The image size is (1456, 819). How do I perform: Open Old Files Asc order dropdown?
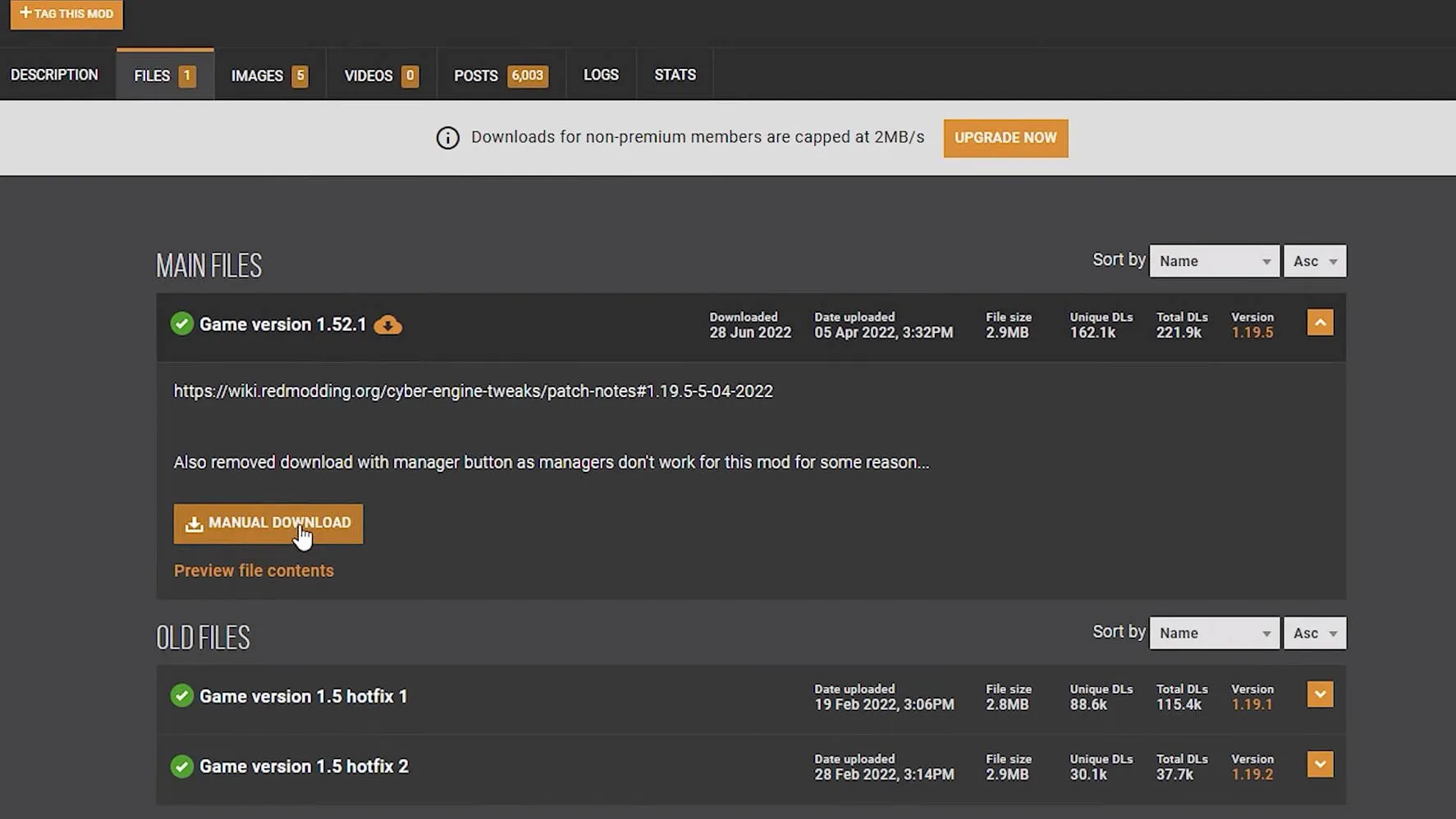tap(1314, 633)
